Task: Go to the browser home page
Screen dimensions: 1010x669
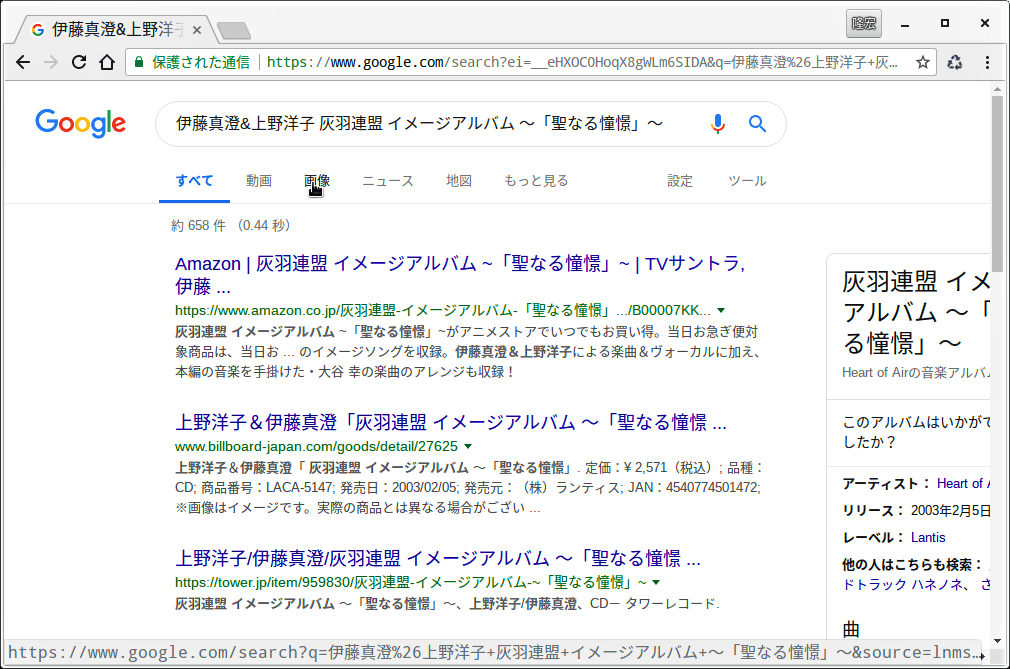Action: click(x=107, y=62)
